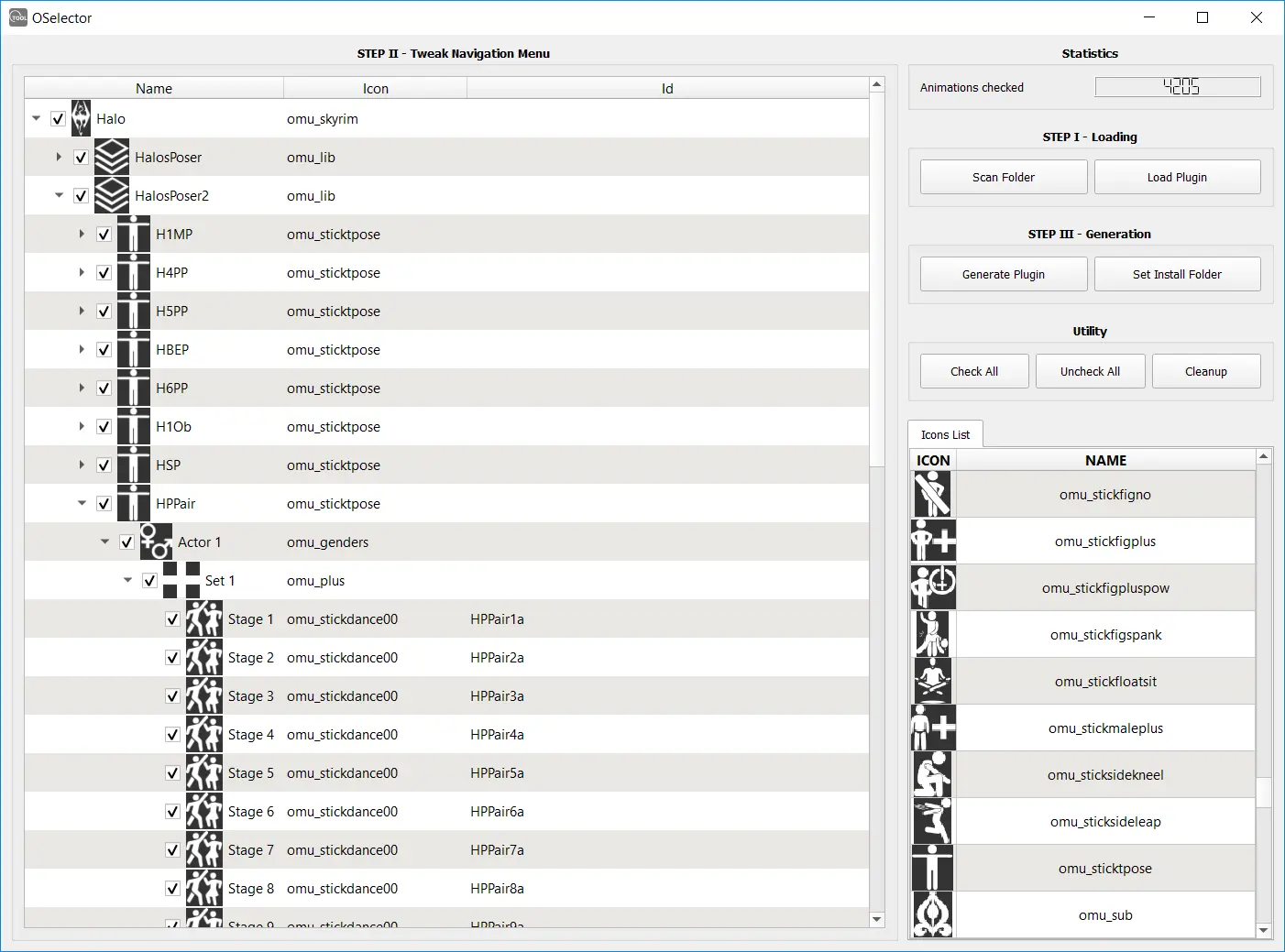Click the Icons List scrollbar thumb
This screenshot has height=952, width=1285.
tap(1264, 793)
